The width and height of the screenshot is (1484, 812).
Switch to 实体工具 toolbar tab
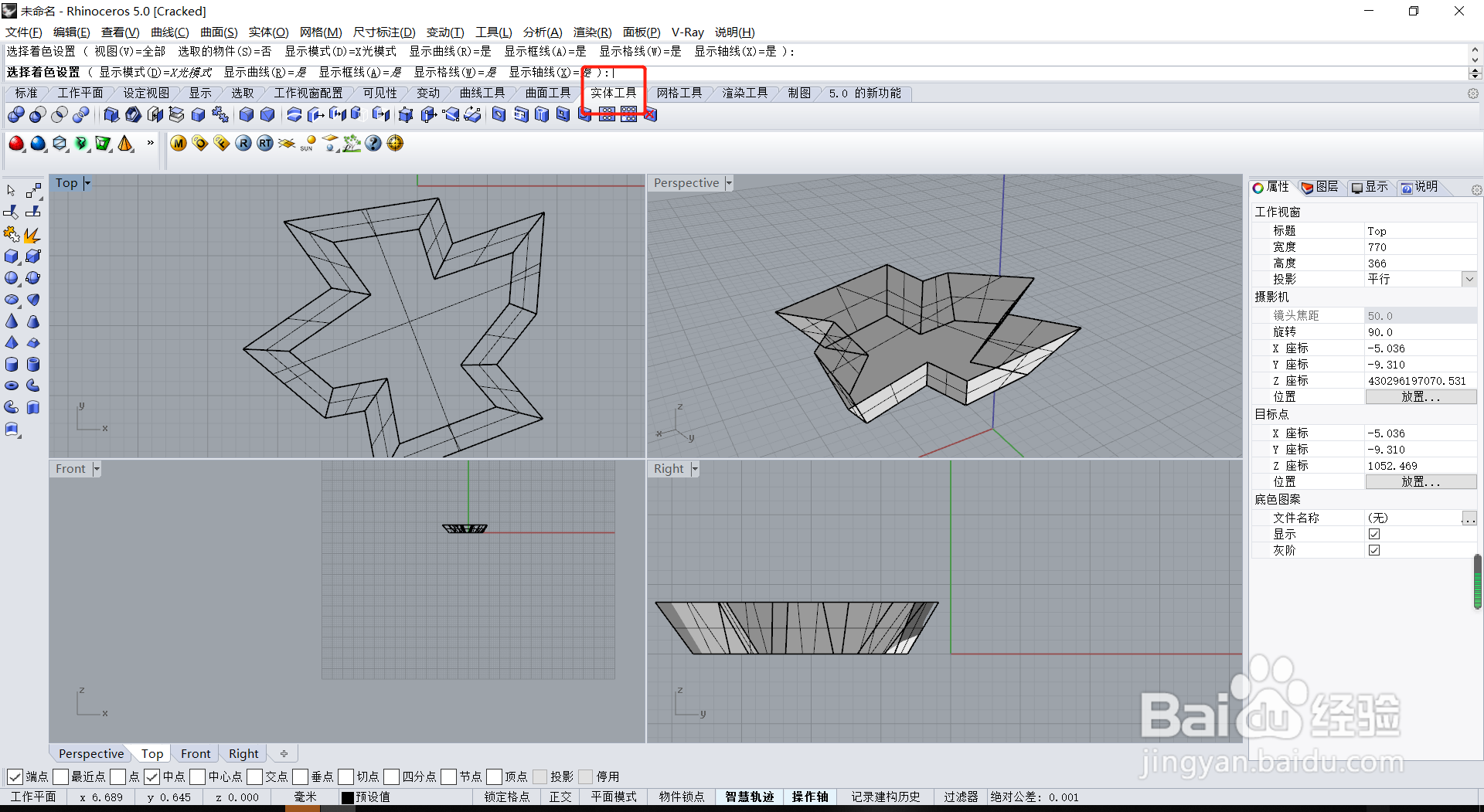click(614, 93)
